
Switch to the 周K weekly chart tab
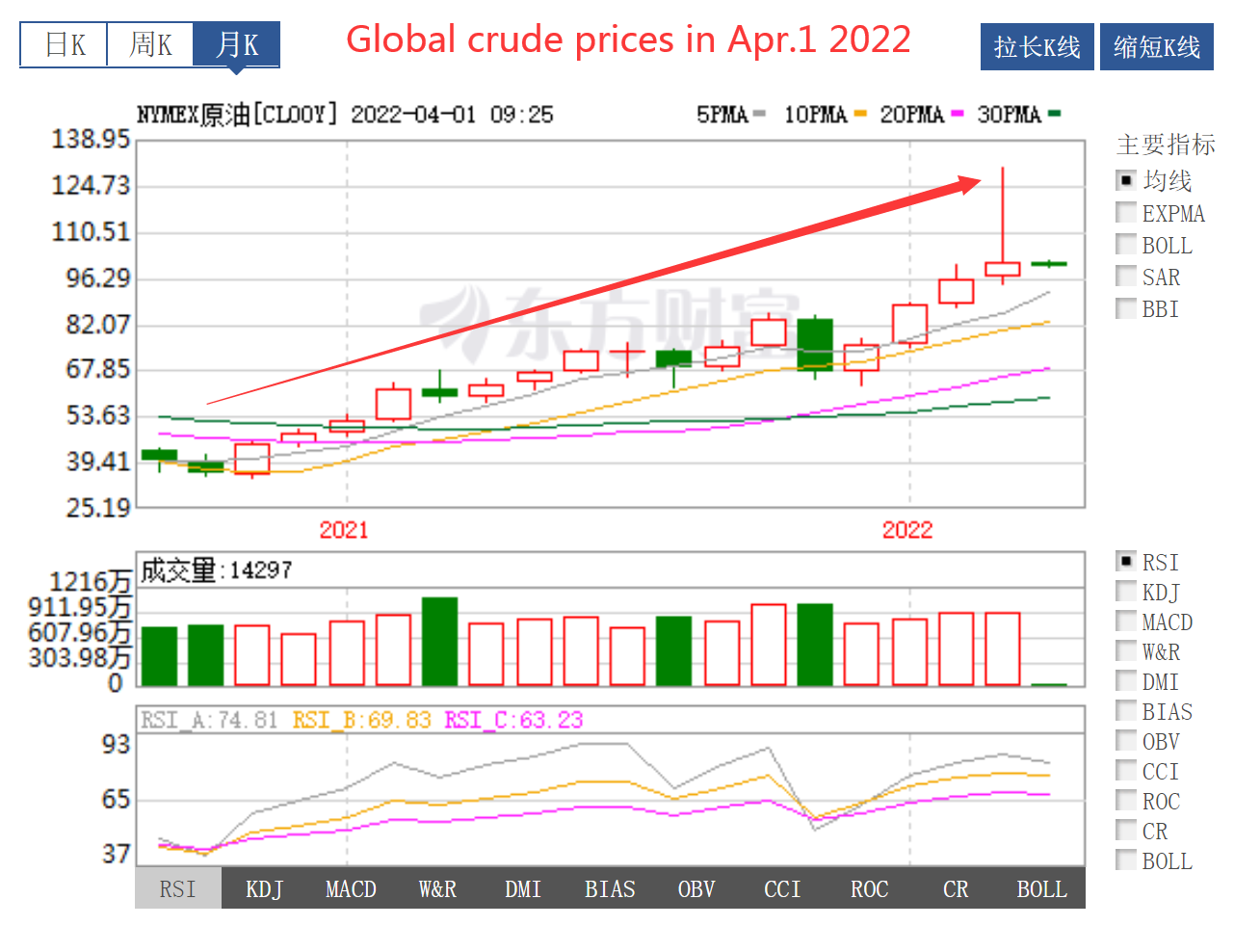(x=148, y=43)
